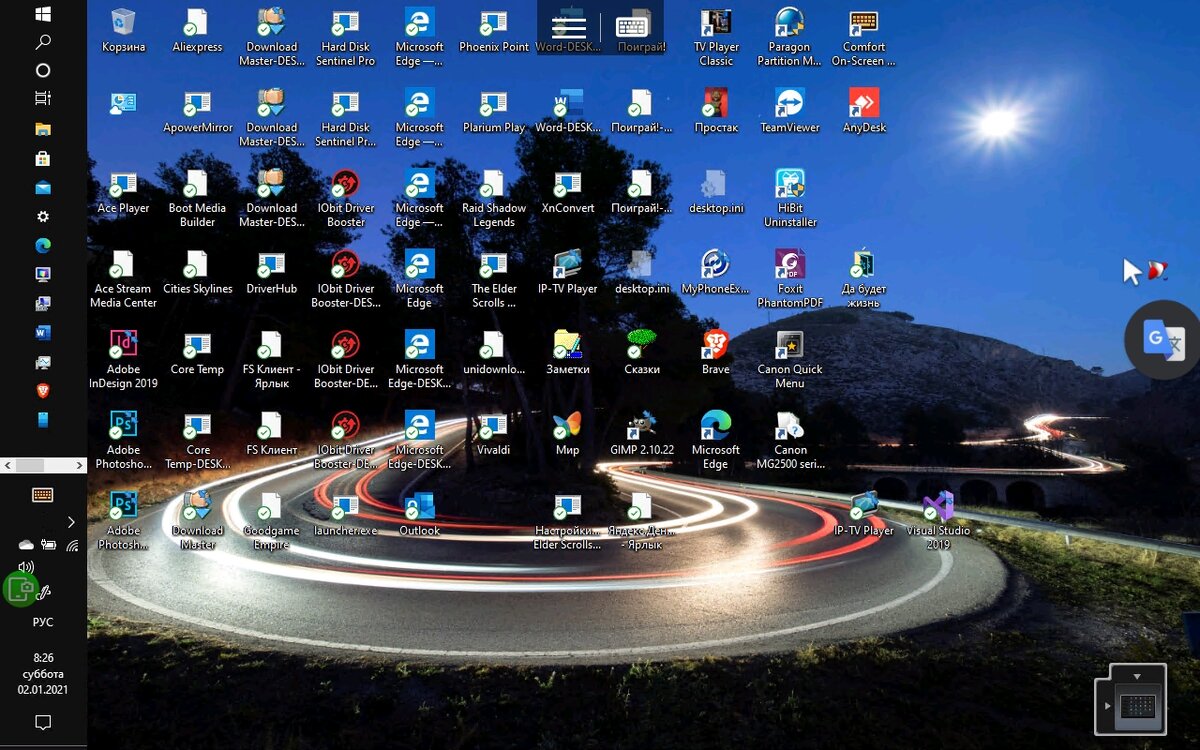This screenshot has width=1200, height=750.
Task: Open Boot Media Builder icon
Action: click(197, 199)
